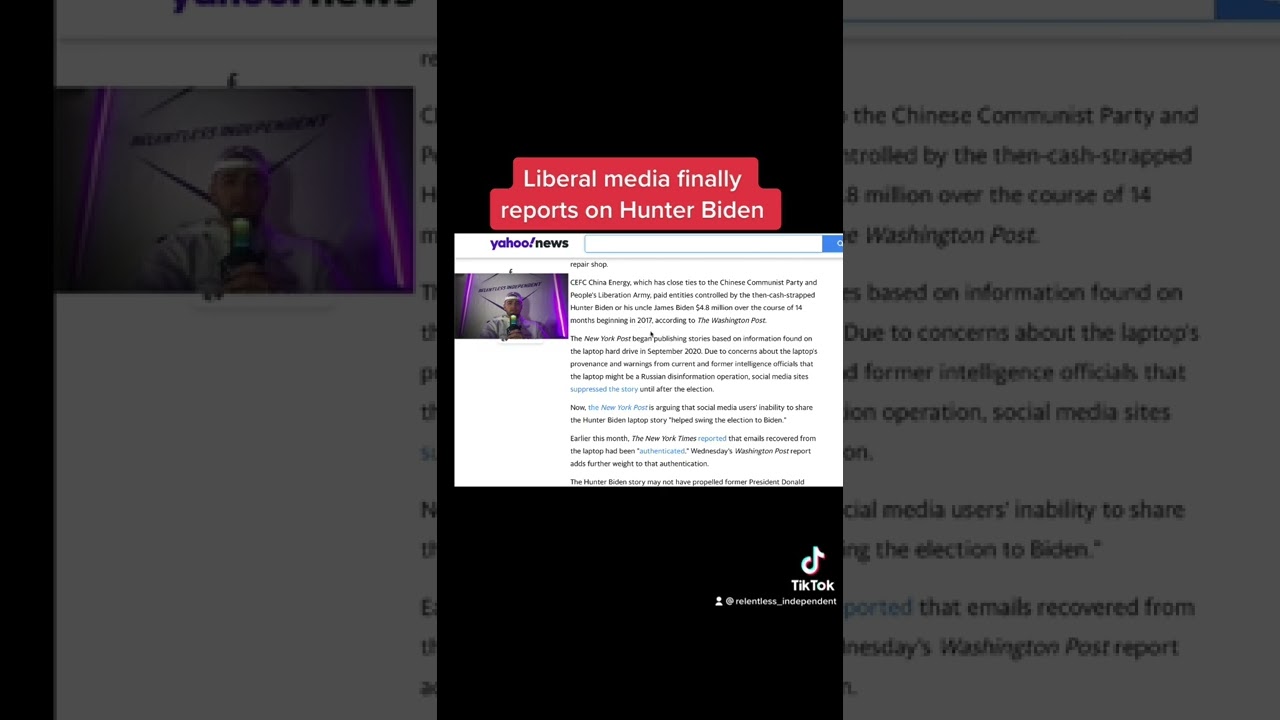
Task: Click the @relentless_independent username
Action: pyautogui.click(x=780, y=601)
